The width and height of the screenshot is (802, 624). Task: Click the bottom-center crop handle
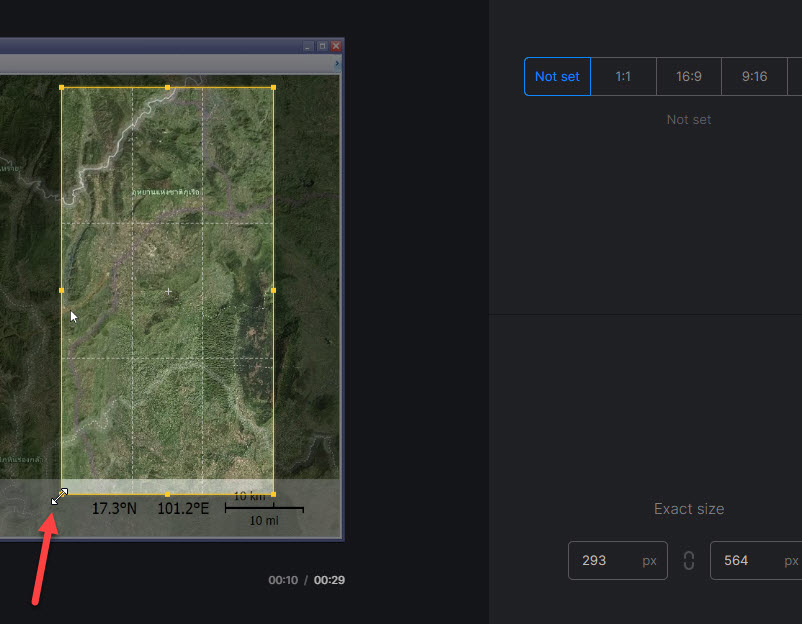(x=166, y=494)
